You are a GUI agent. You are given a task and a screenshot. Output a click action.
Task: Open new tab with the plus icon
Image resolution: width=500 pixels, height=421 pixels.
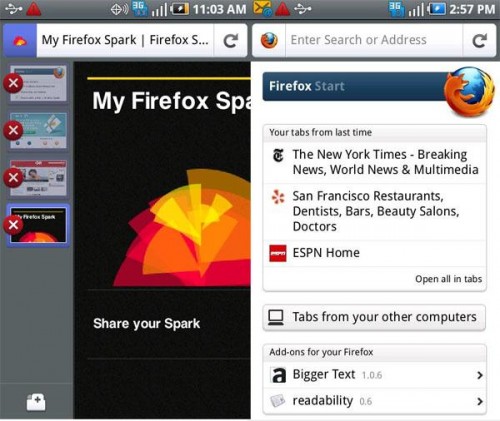pyautogui.click(x=36, y=402)
